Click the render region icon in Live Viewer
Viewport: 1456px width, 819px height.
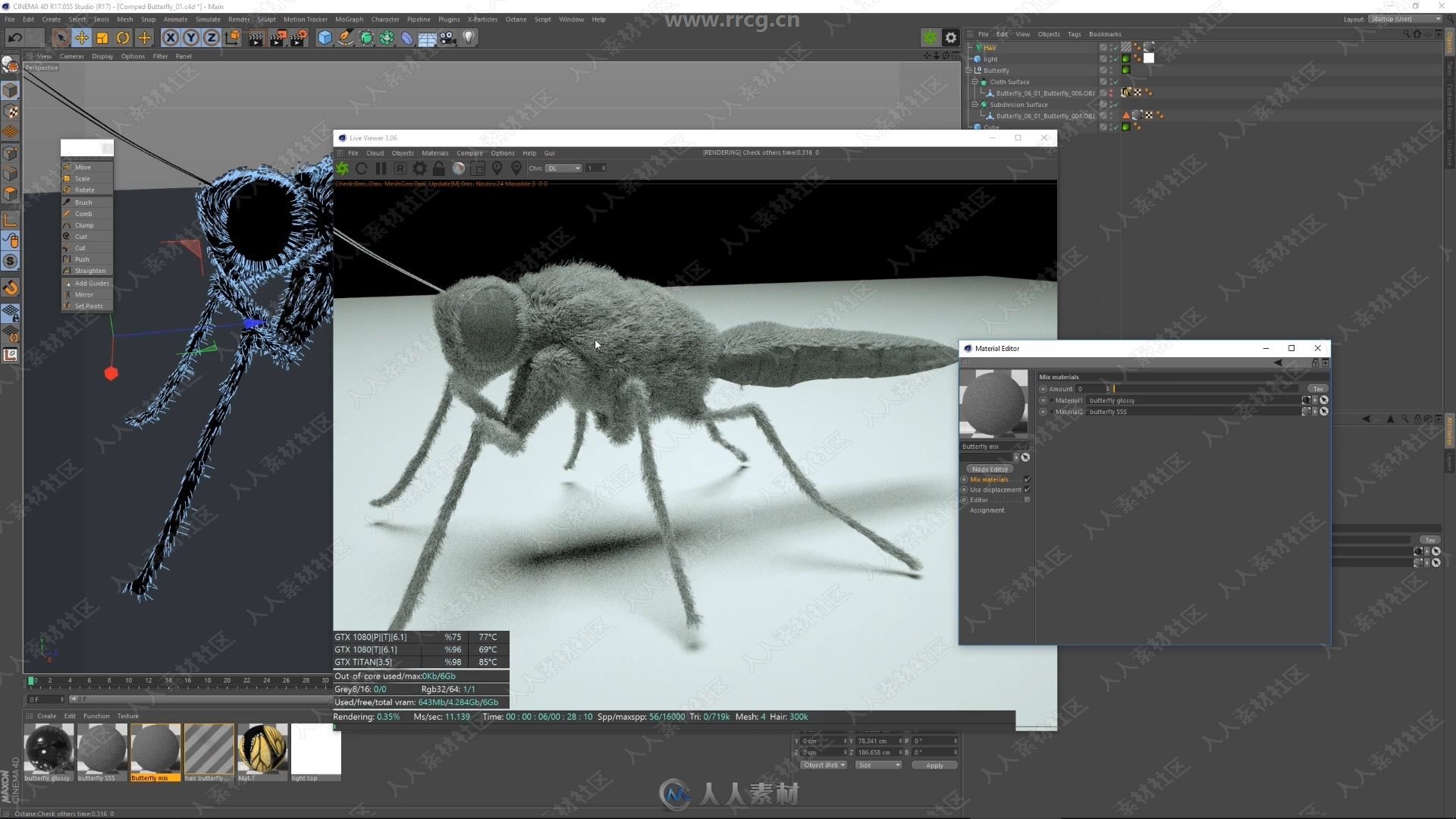(477, 168)
